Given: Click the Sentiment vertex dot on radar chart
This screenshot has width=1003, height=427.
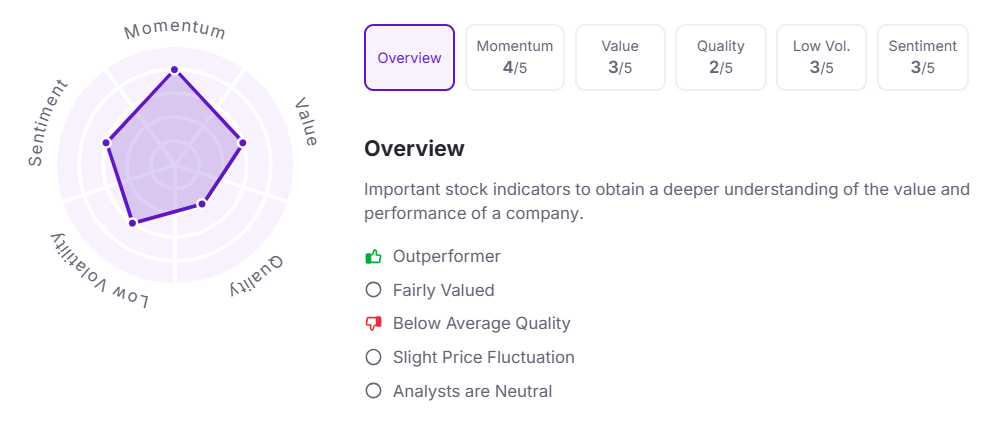Looking at the screenshot, I should pos(106,142).
